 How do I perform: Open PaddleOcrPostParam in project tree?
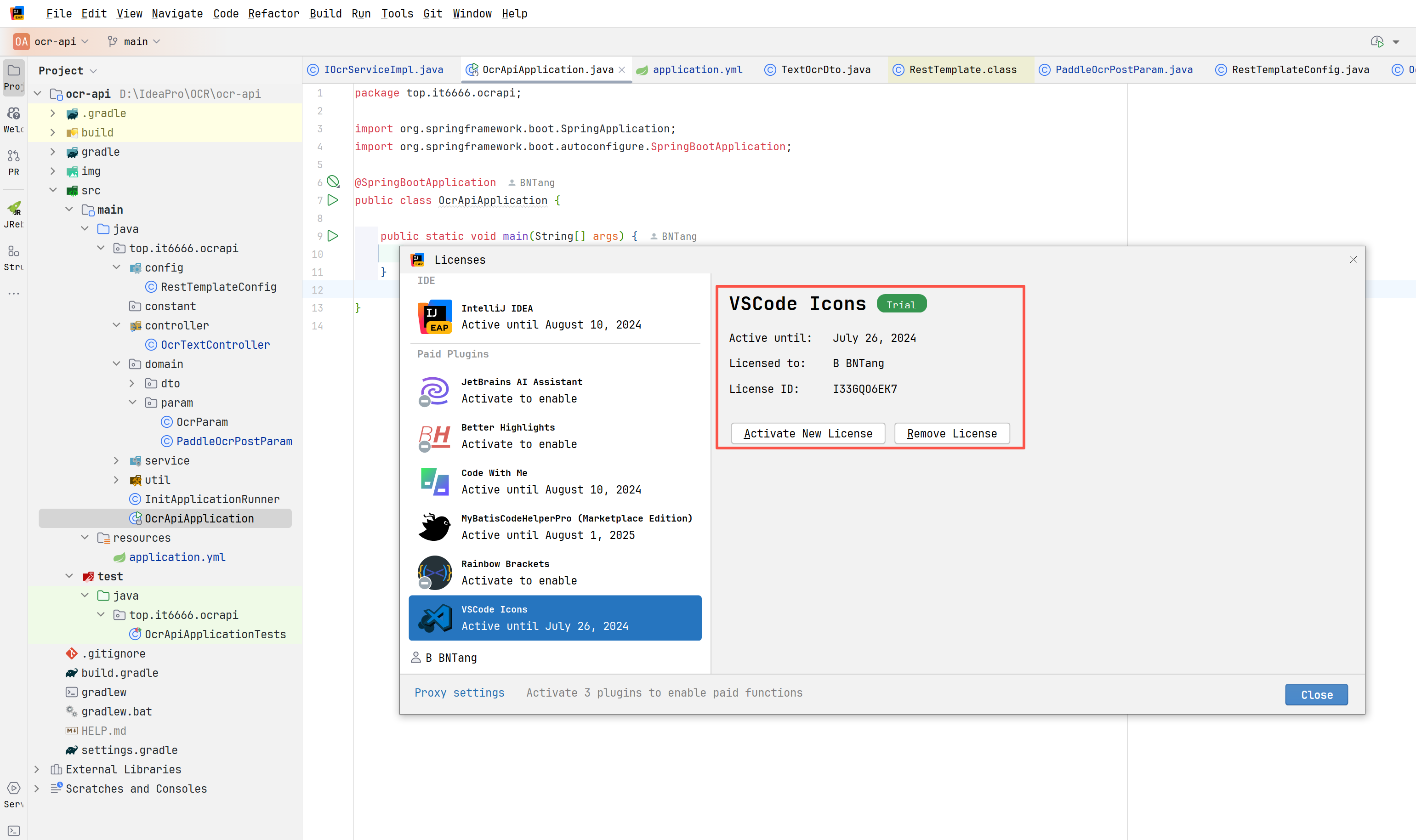[234, 441]
